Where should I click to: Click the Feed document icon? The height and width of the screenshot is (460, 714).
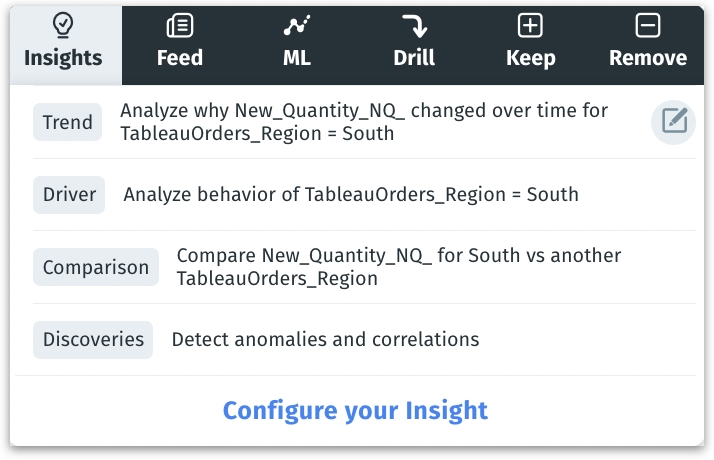(180, 26)
